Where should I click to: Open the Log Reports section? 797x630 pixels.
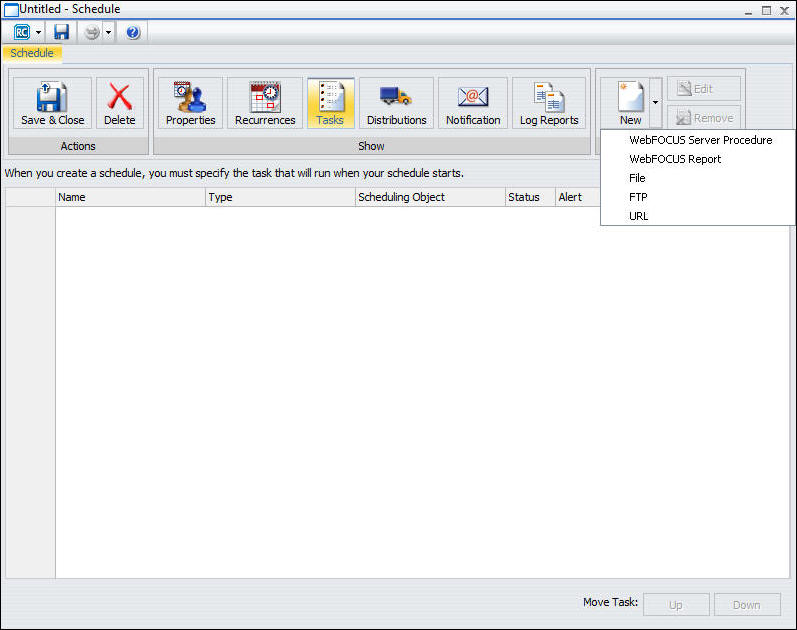[549, 103]
